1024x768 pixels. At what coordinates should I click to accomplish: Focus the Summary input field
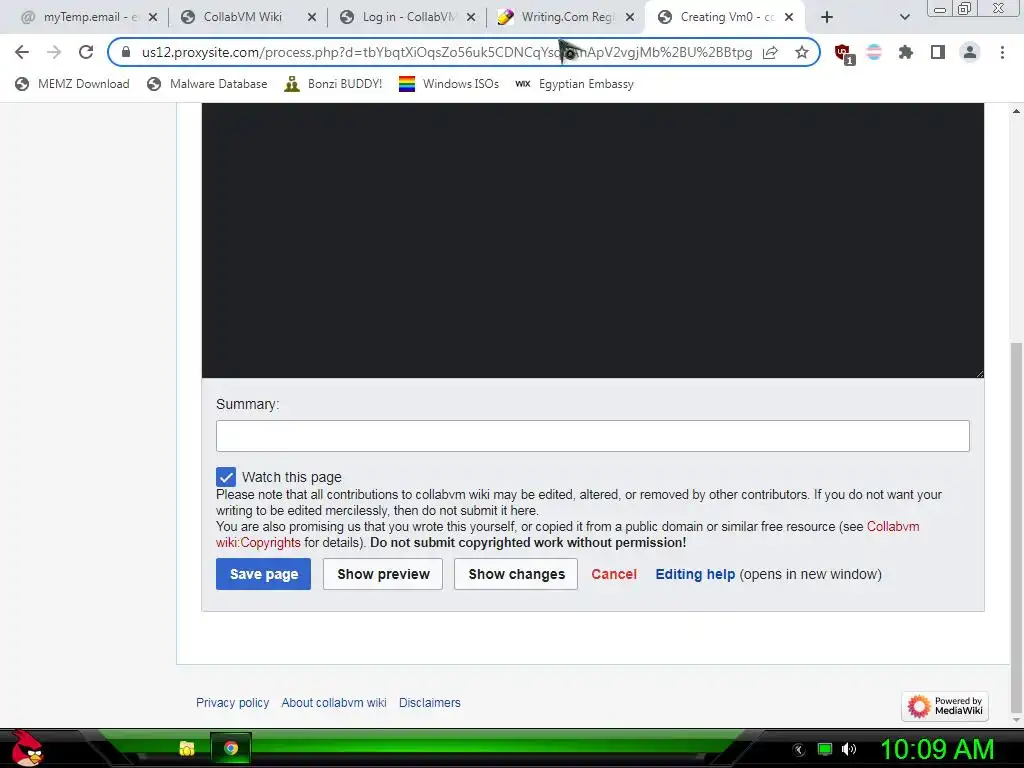[592, 436]
